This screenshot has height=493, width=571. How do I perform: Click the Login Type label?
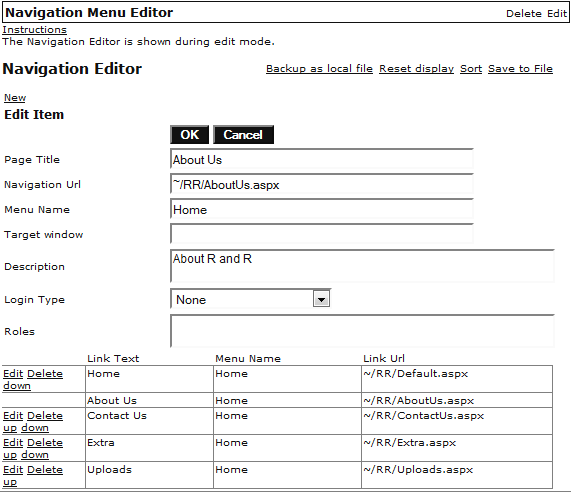(x=35, y=300)
